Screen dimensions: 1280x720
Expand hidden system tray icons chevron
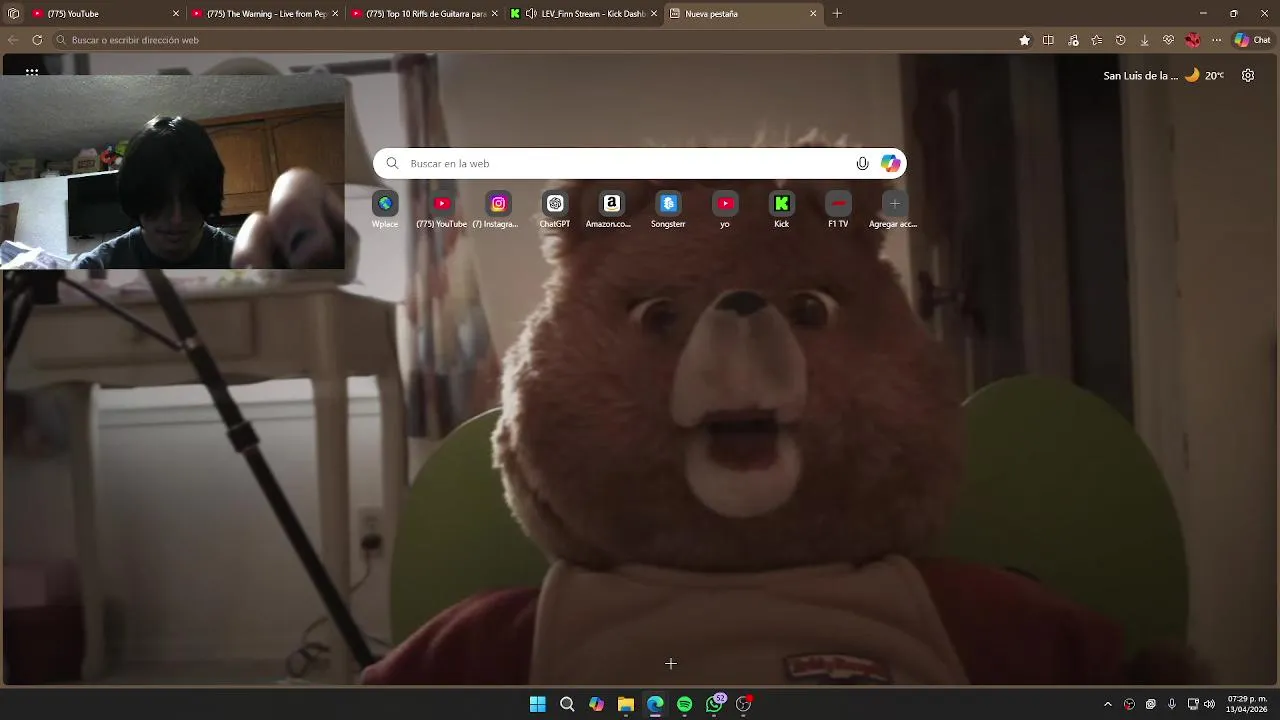[x=1107, y=704]
